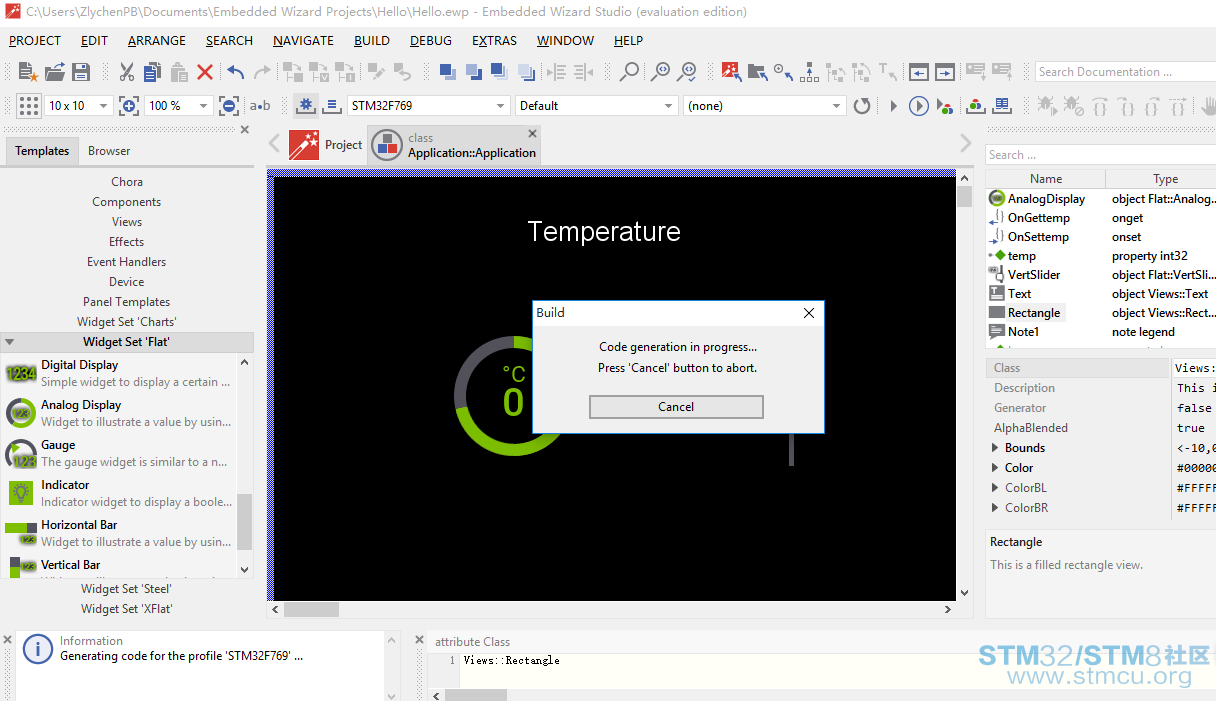Click the hierarchy navigate-up icon
The height and width of the screenshot is (701, 1216).
(809, 72)
